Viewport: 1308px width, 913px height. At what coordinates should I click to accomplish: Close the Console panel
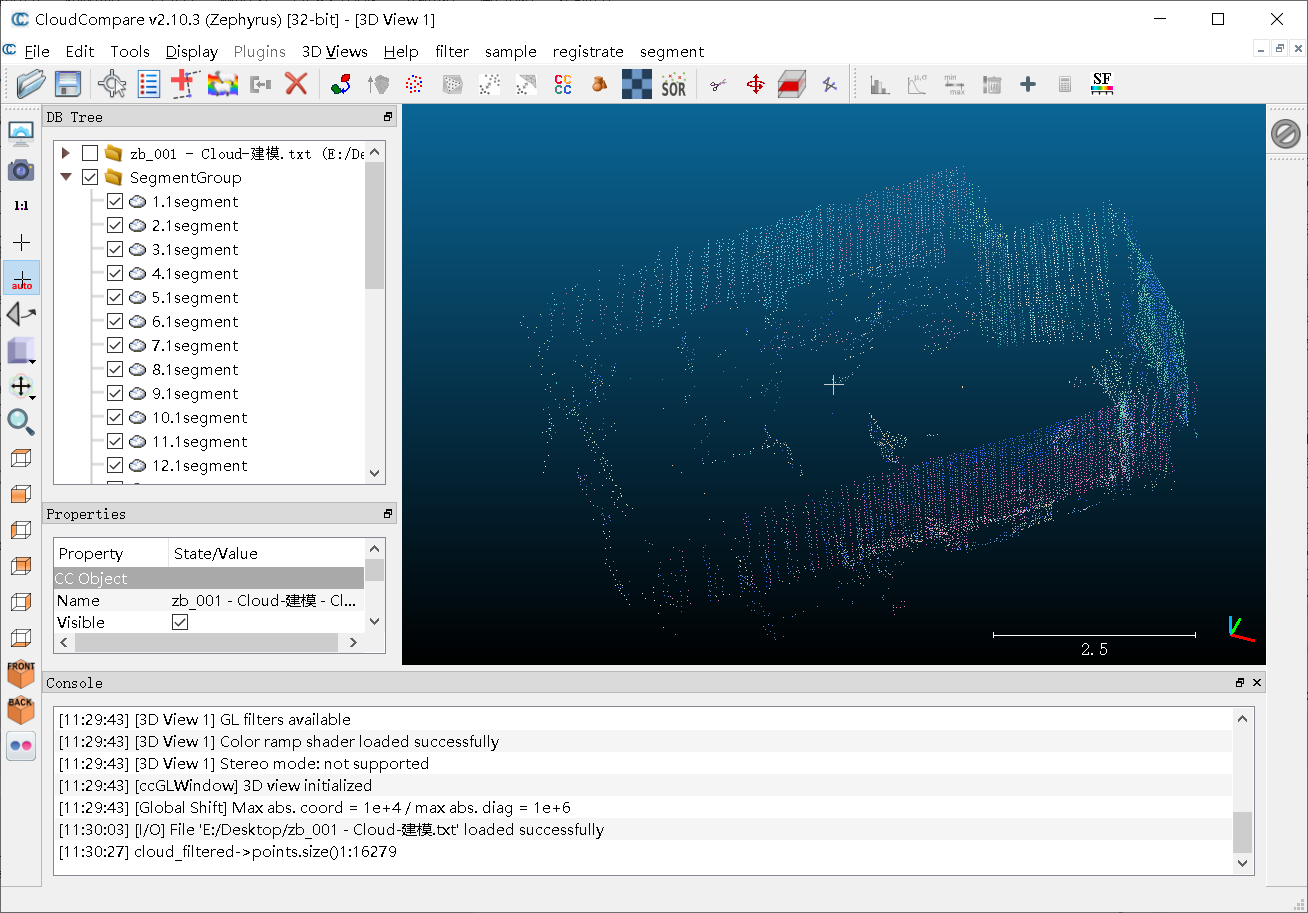click(1257, 683)
